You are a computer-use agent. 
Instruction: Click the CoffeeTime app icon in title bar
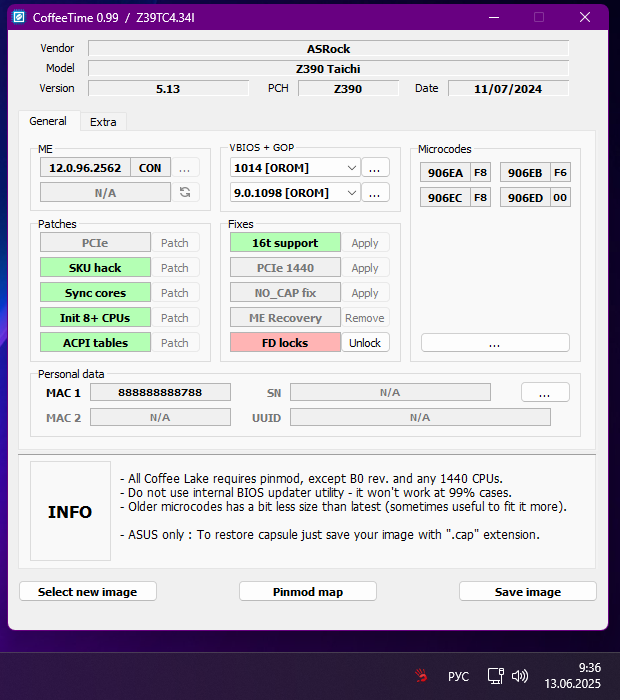point(19,17)
